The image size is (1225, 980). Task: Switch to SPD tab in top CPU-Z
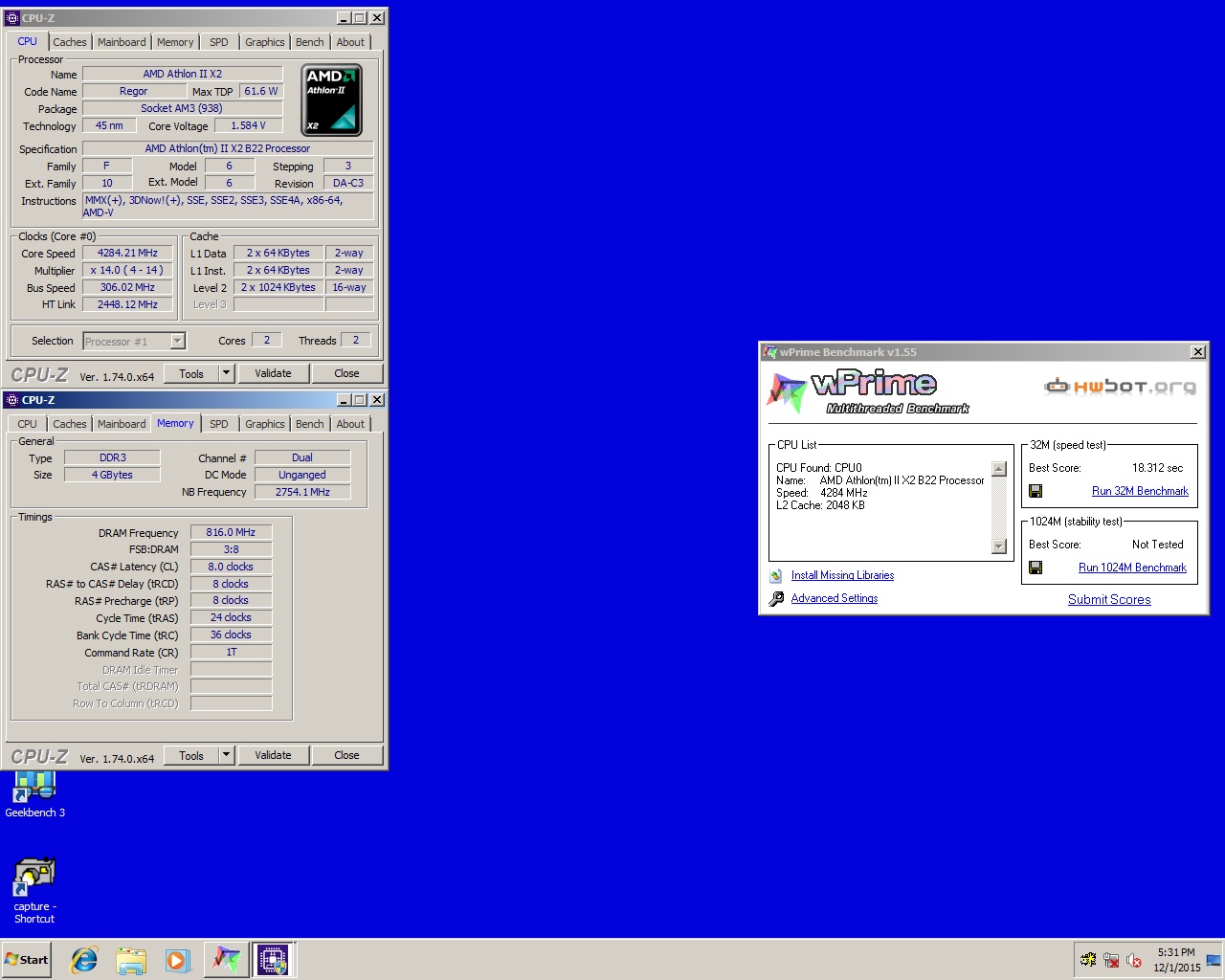click(x=219, y=42)
